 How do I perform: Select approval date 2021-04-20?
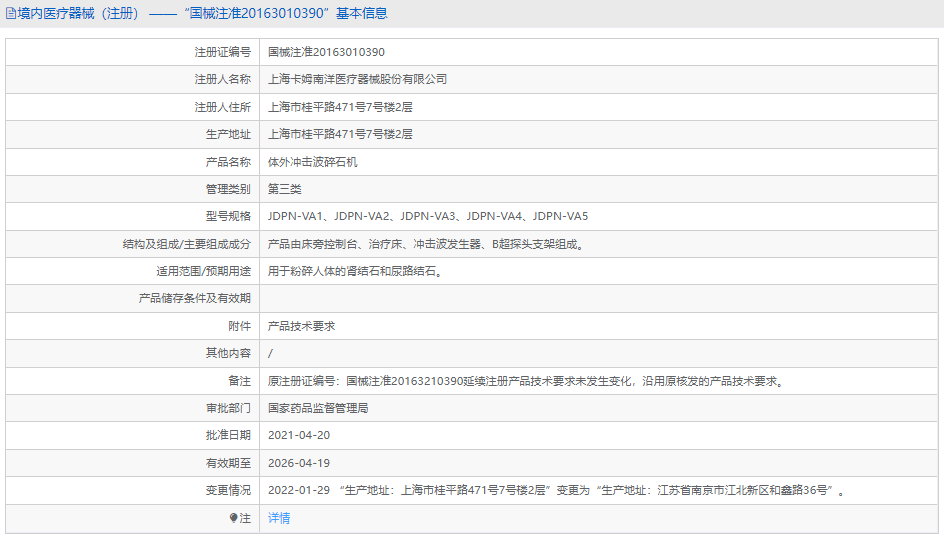(x=299, y=435)
